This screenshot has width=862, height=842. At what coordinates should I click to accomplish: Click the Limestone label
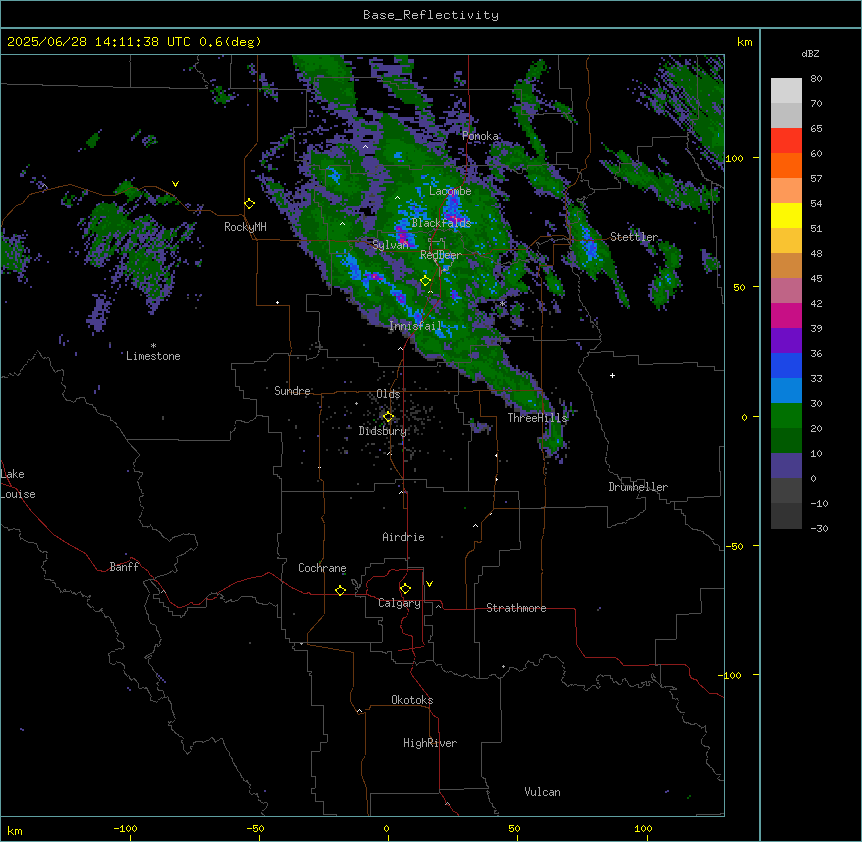(x=153, y=356)
